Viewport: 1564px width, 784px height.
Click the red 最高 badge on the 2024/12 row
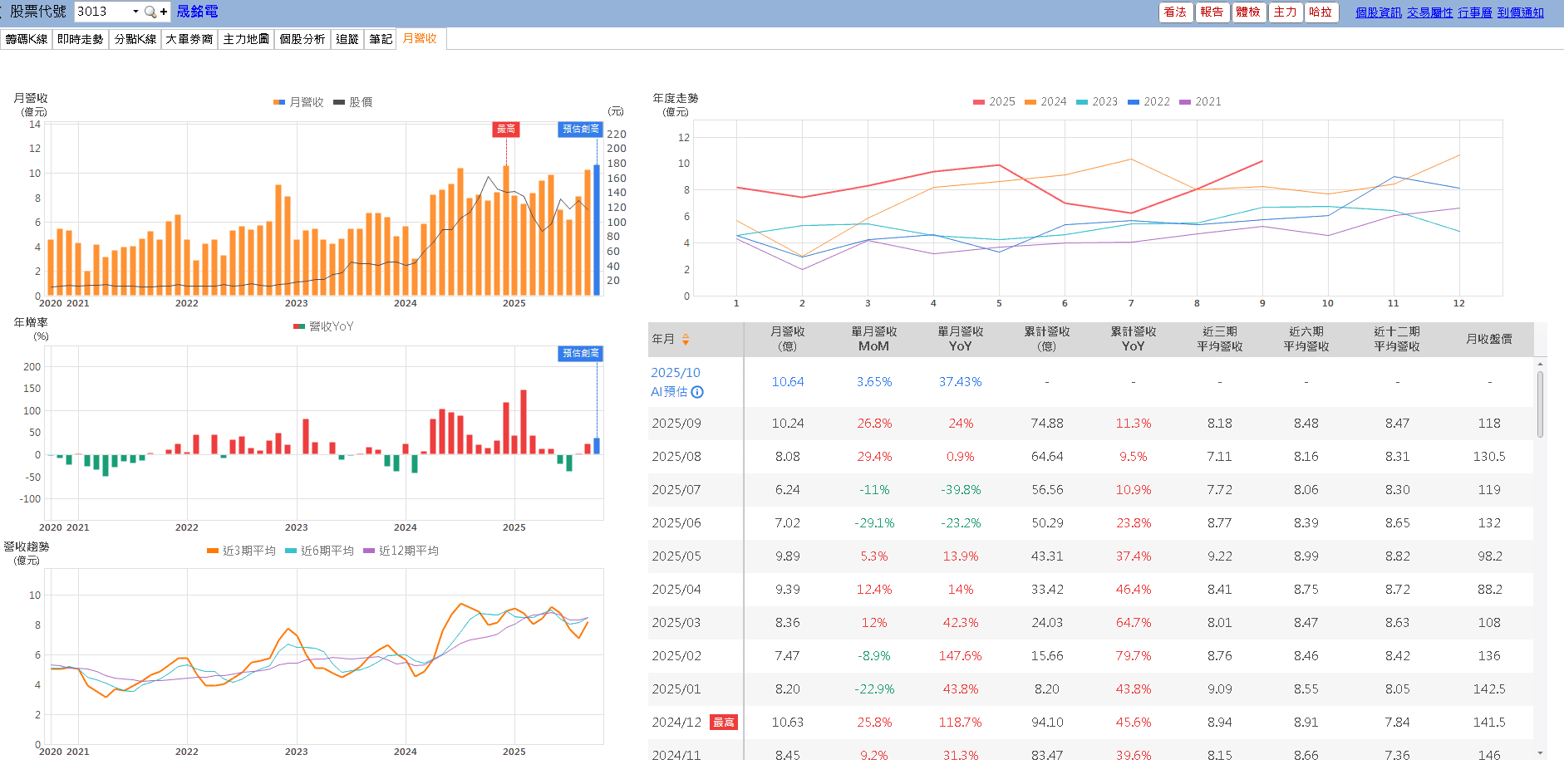(x=724, y=723)
